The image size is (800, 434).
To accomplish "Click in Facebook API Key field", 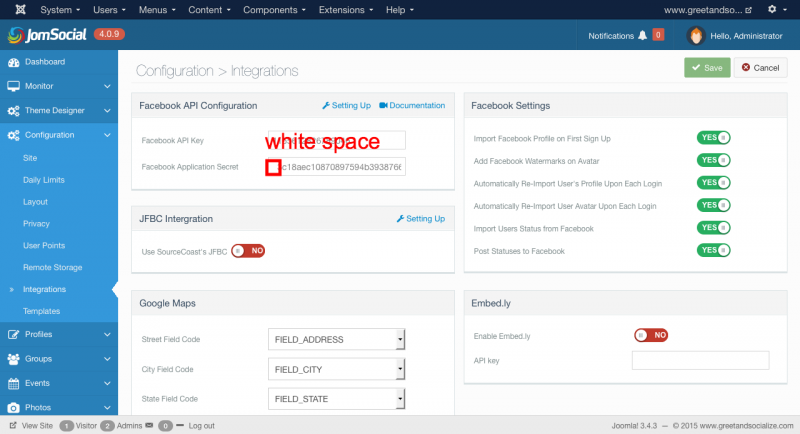I will (336, 140).
